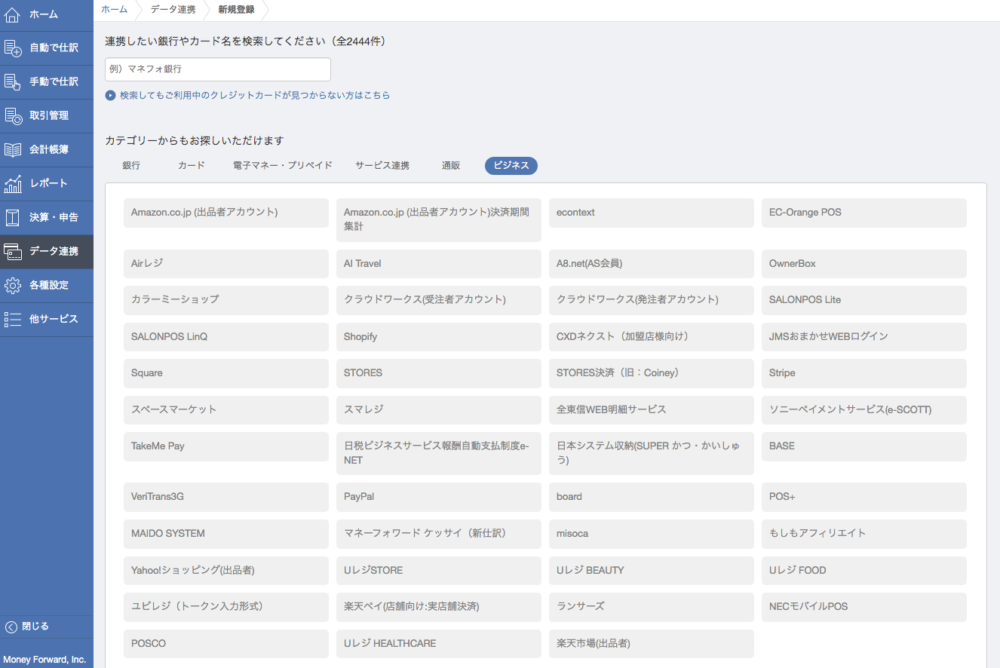Choose SALONPOS LinQ service

click(x=226, y=337)
